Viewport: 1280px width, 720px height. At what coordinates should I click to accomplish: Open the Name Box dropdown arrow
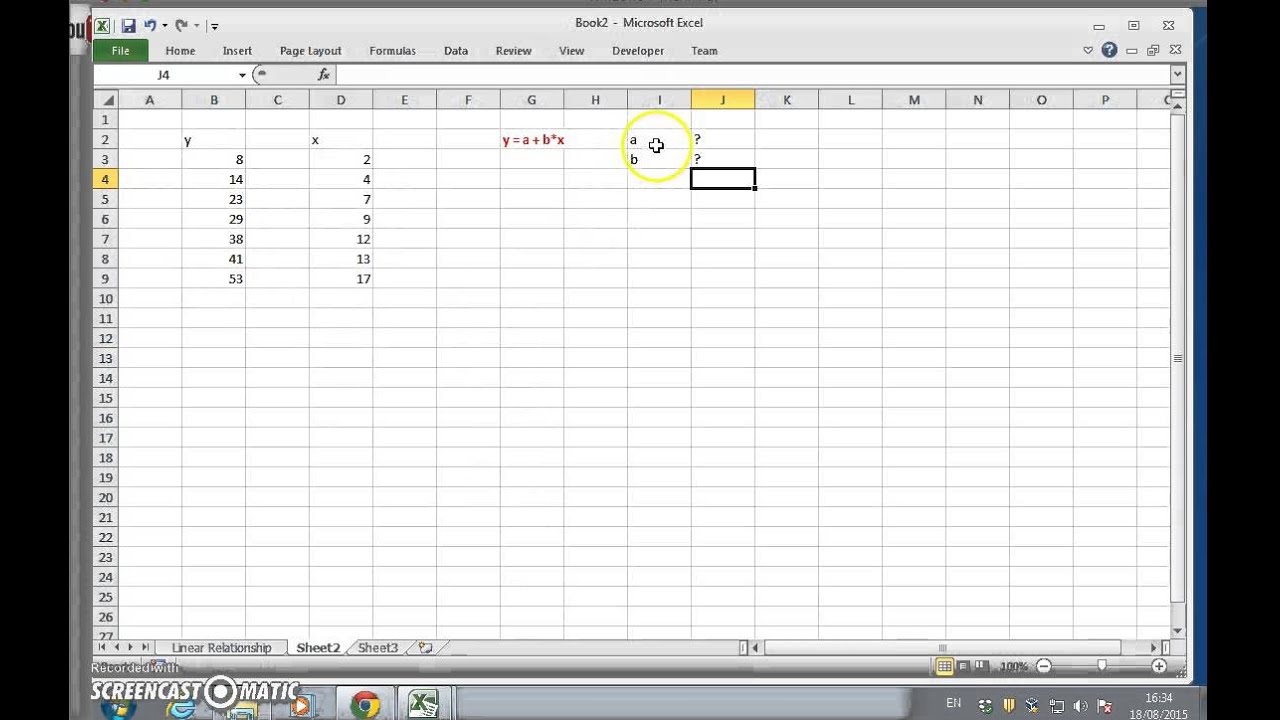coord(242,75)
